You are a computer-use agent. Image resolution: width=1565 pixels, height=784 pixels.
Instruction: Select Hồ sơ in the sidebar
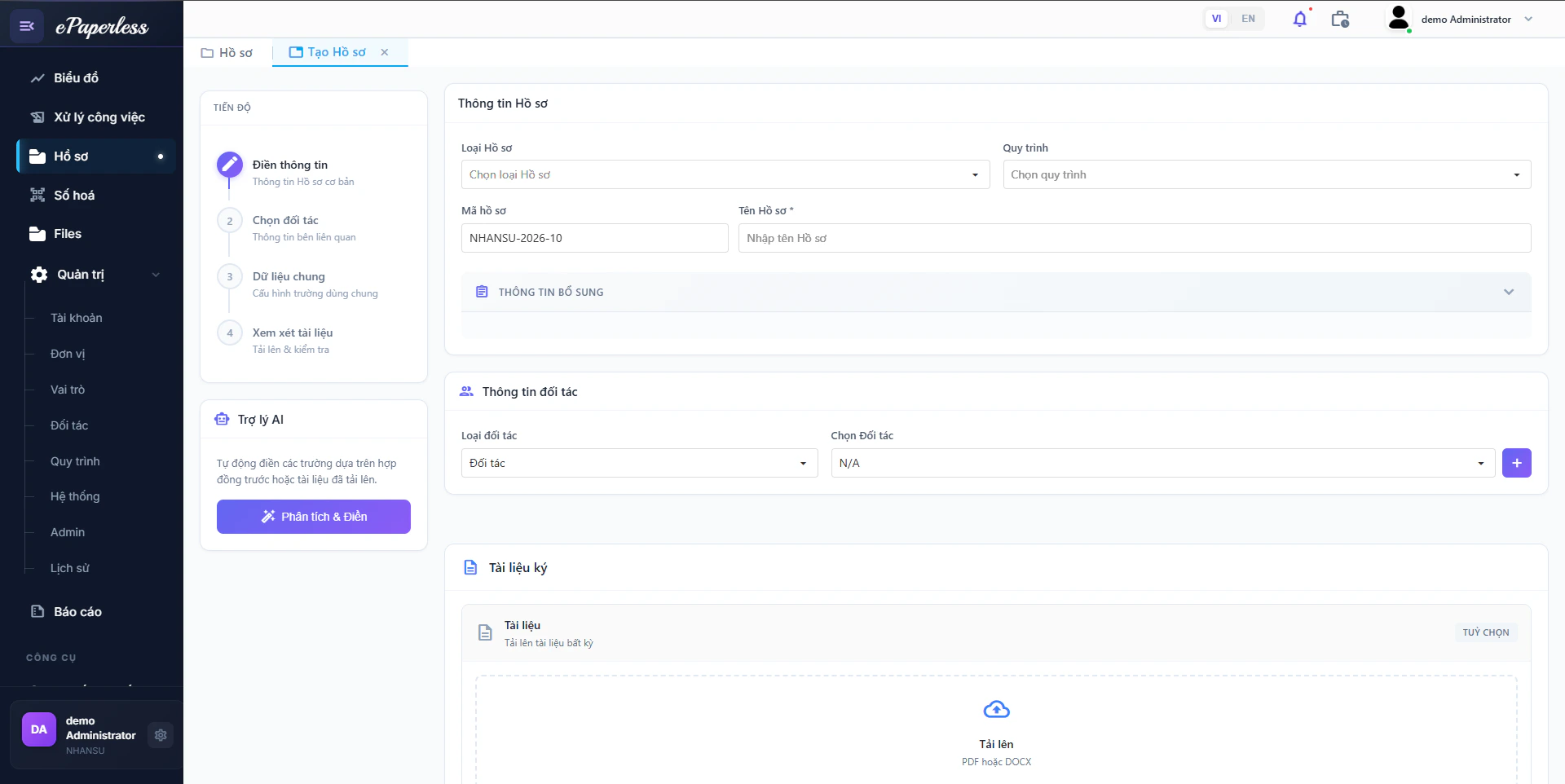pos(97,156)
